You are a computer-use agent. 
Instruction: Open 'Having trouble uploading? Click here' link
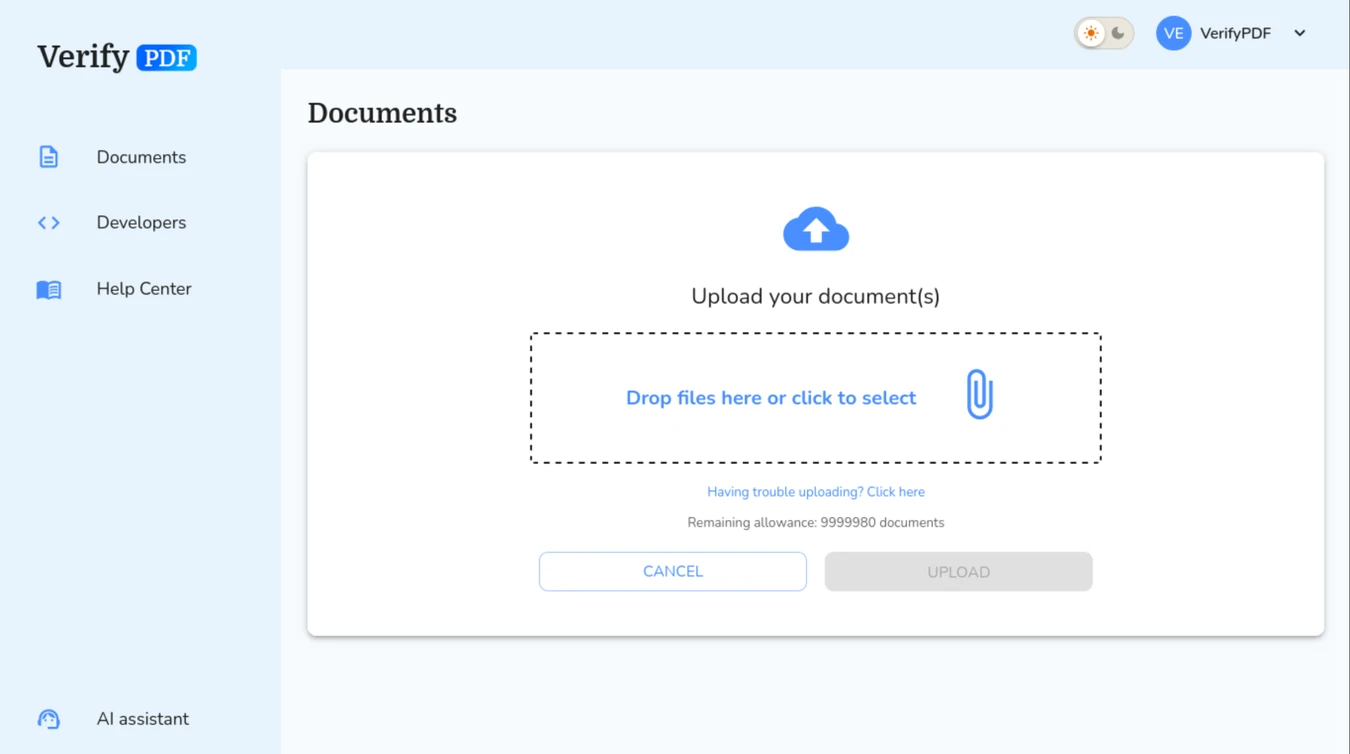pos(816,492)
